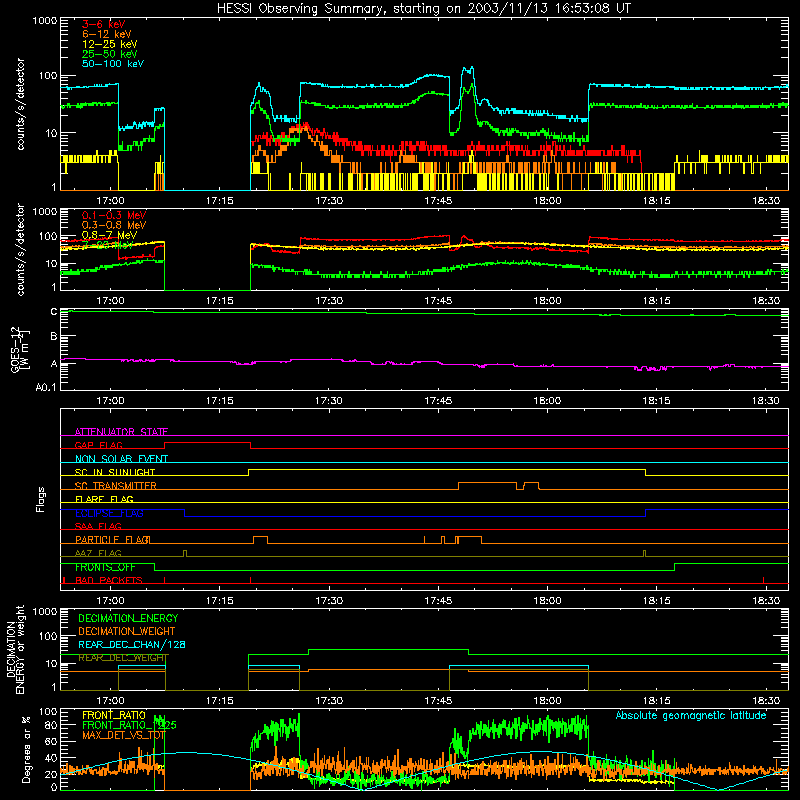Click the FRONT_RATIO_1225 legend label
This screenshot has height=800, width=800.
[x=129, y=725]
